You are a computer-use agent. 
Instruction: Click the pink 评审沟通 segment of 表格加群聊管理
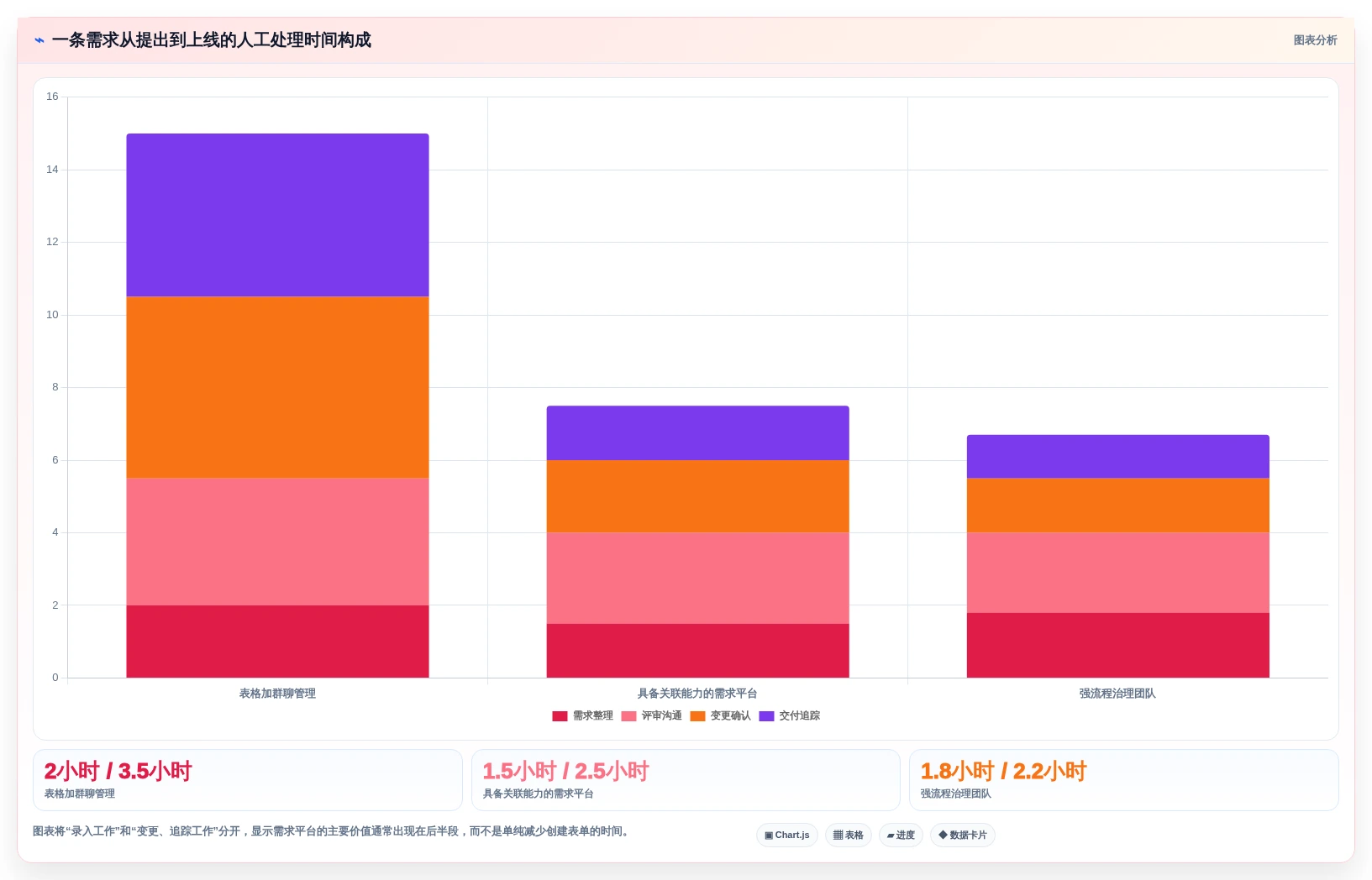(x=277, y=542)
